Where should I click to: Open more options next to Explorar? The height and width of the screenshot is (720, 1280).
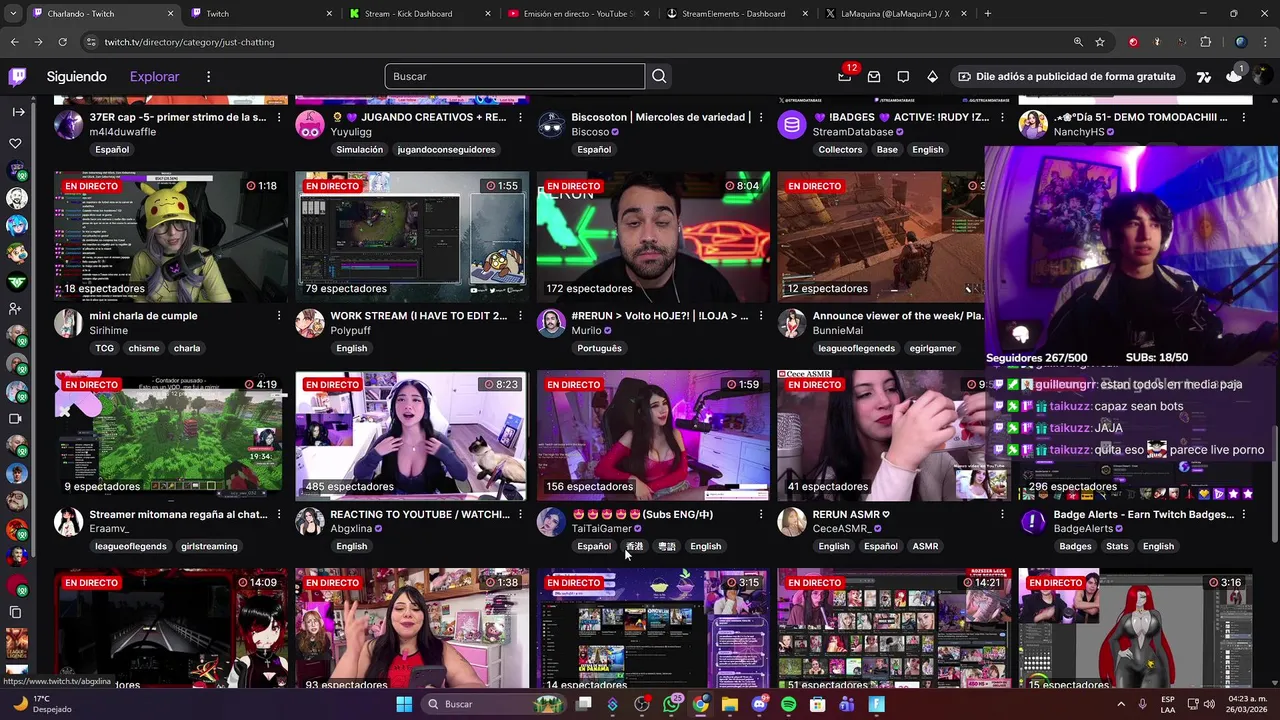tap(208, 77)
